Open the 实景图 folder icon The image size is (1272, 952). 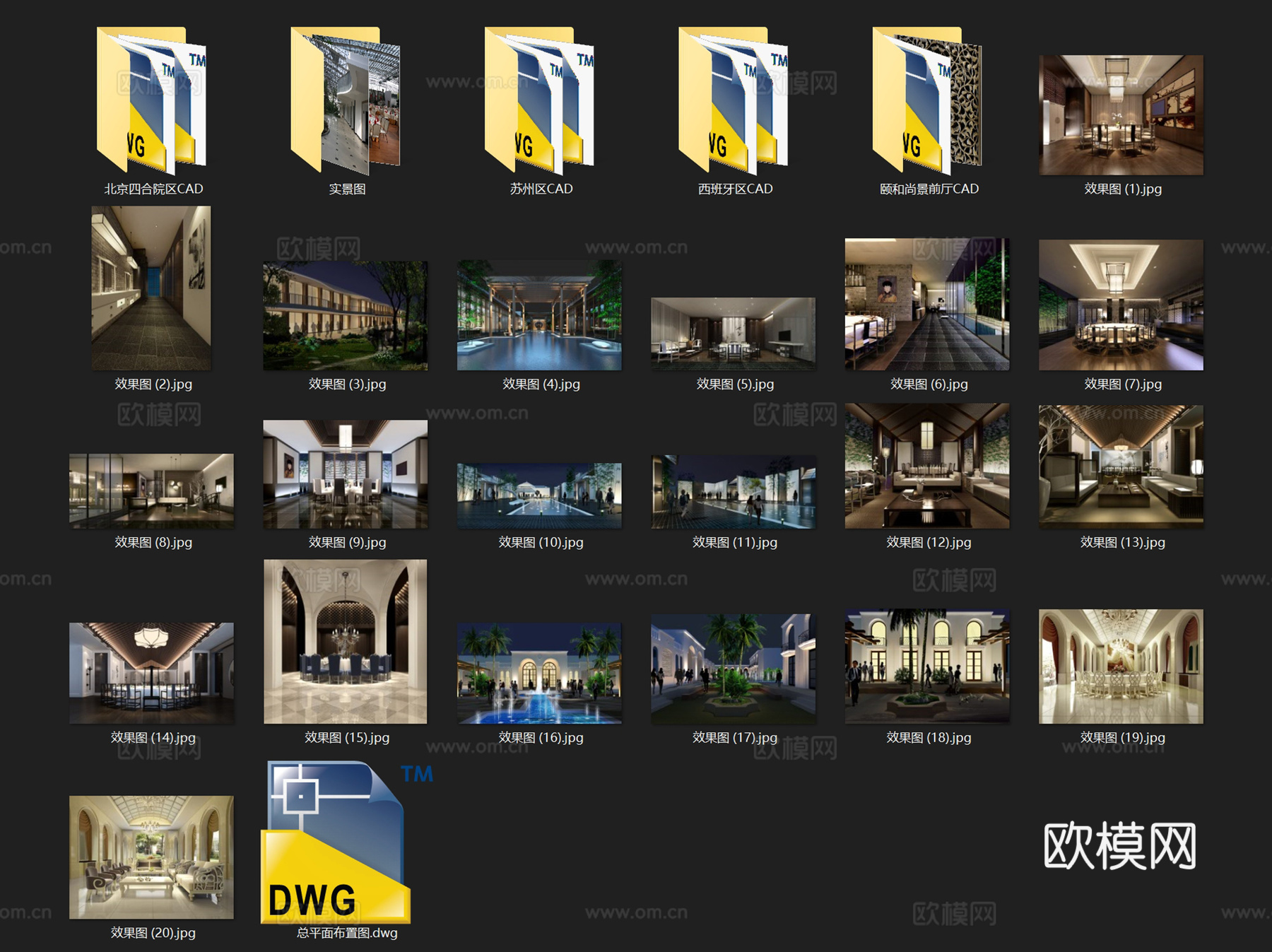tap(346, 100)
